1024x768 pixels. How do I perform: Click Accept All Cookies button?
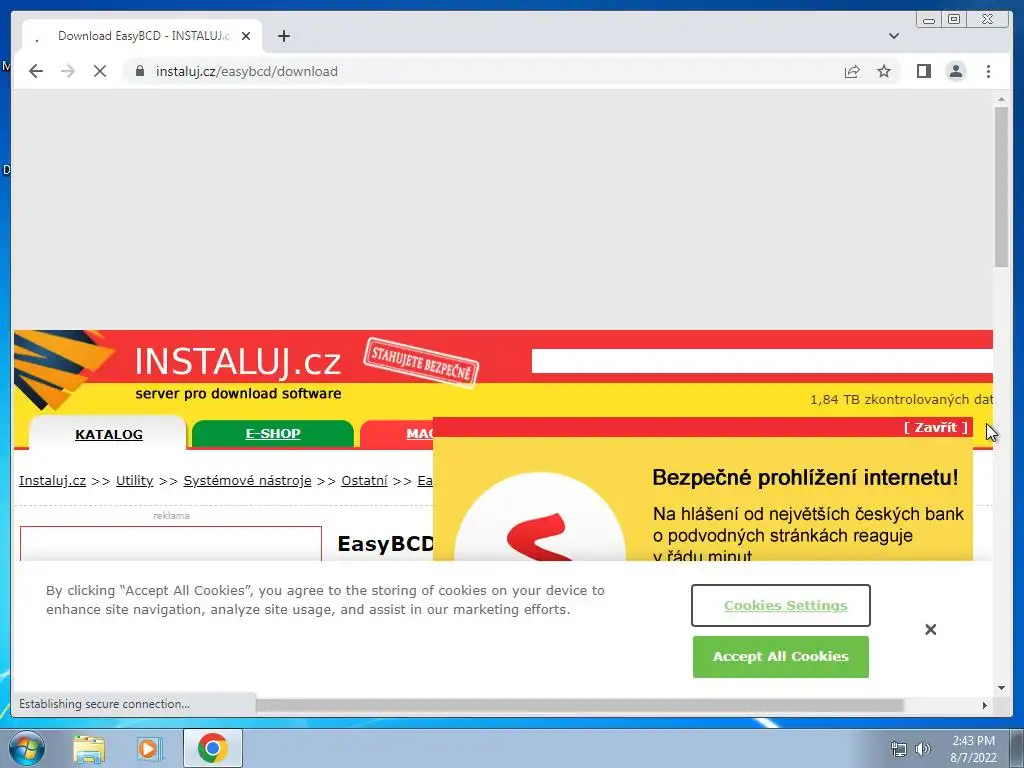780,656
